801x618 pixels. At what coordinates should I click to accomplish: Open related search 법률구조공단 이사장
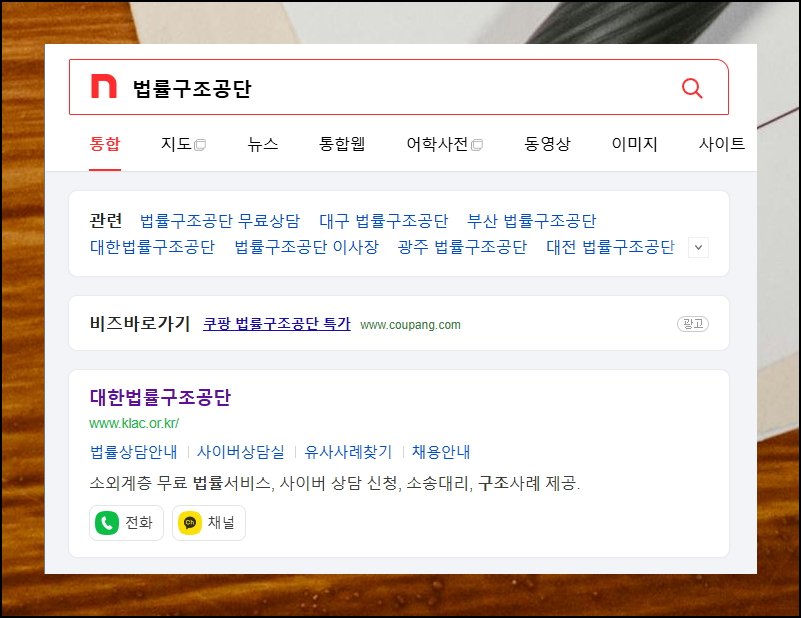307,247
